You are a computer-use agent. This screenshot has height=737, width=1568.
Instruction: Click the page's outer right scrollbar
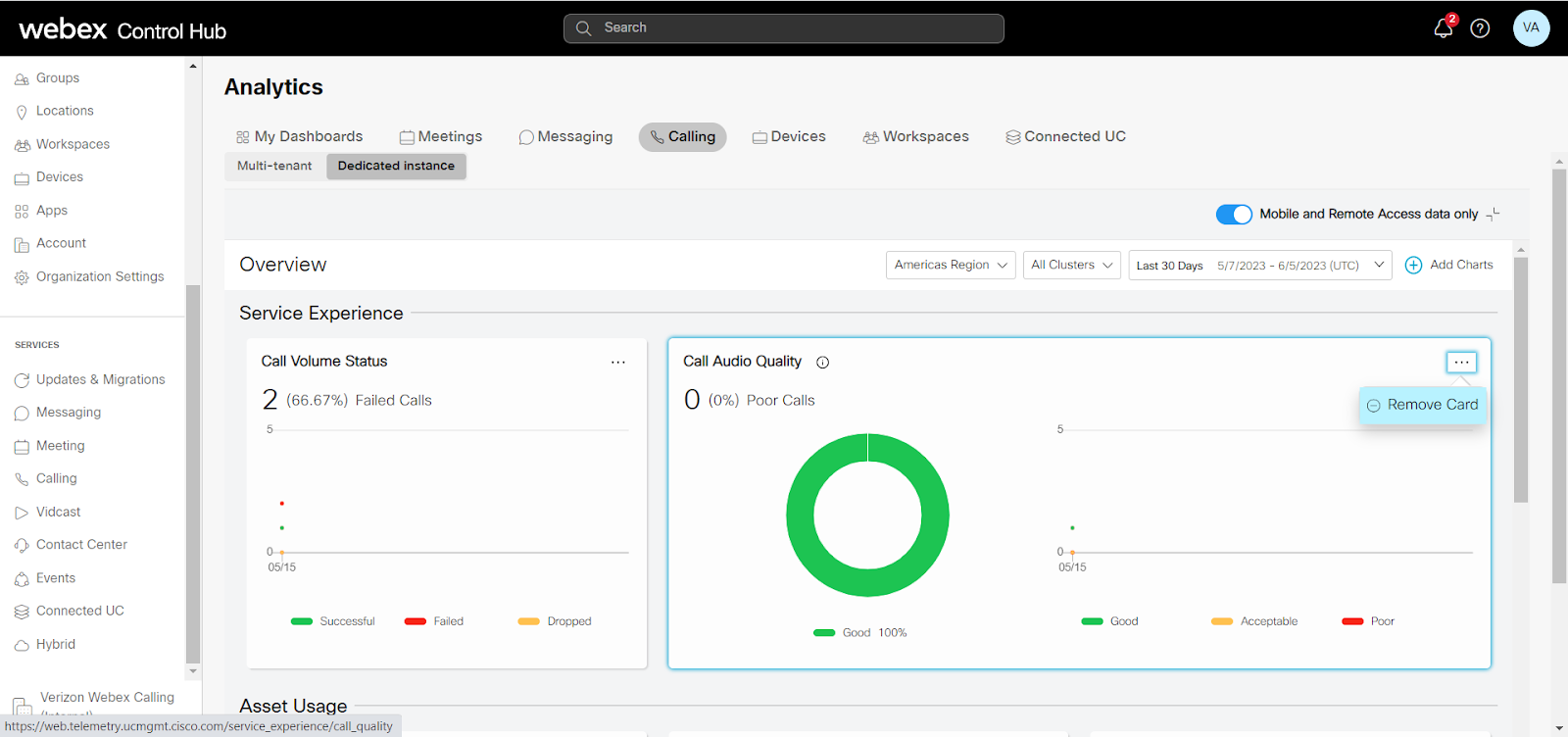coord(1559,376)
